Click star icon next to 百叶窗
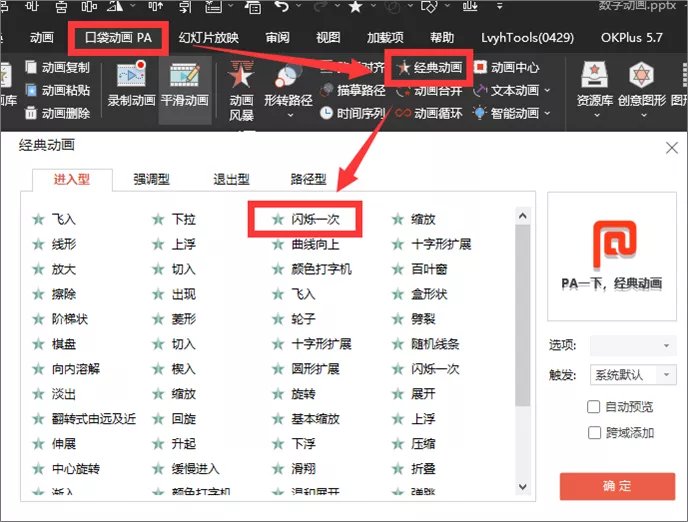This screenshot has height=522, width=688. [398, 269]
